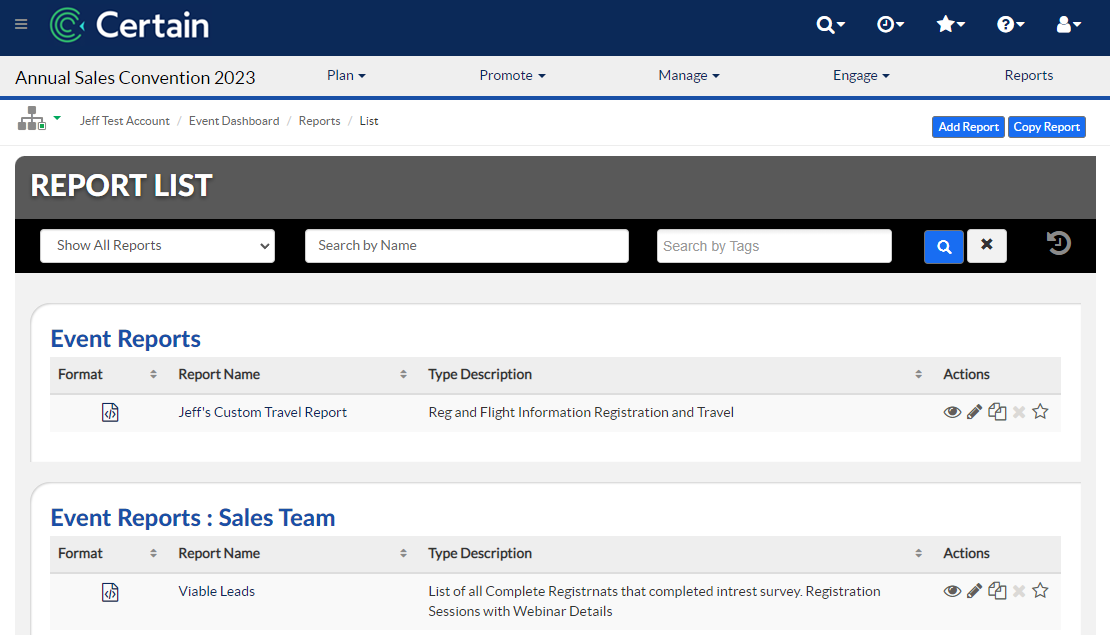The height and width of the screenshot is (635, 1110).
Task: Click the Reports breadcrumb link
Action: pyautogui.click(x=319, y=121)
